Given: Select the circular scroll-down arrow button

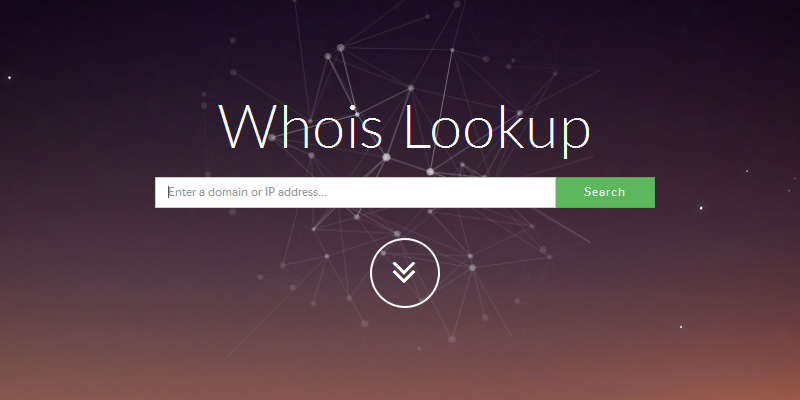Looking at the screenshot, I should pos(405,273).
